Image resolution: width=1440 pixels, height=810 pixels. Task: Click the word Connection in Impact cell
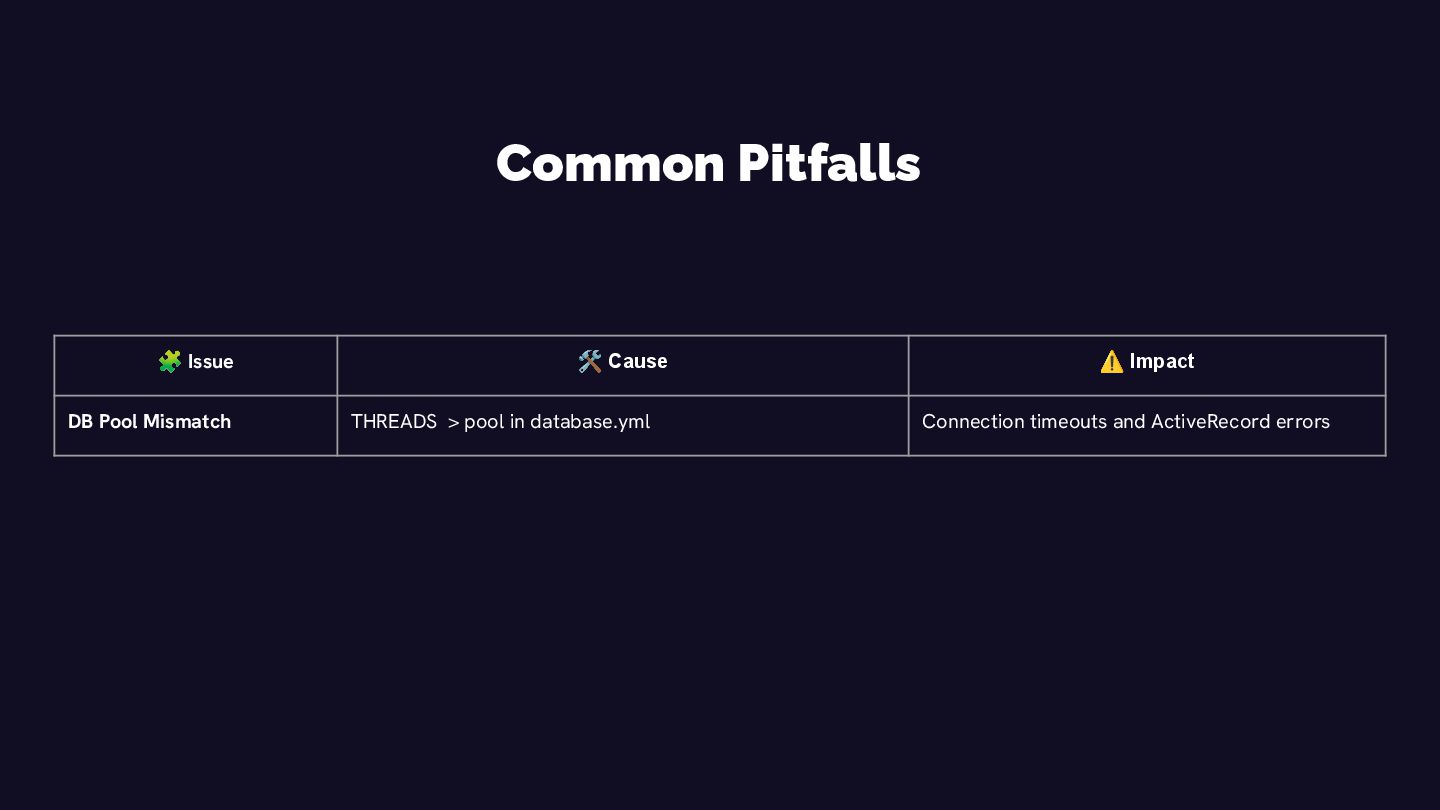[973, 421]
